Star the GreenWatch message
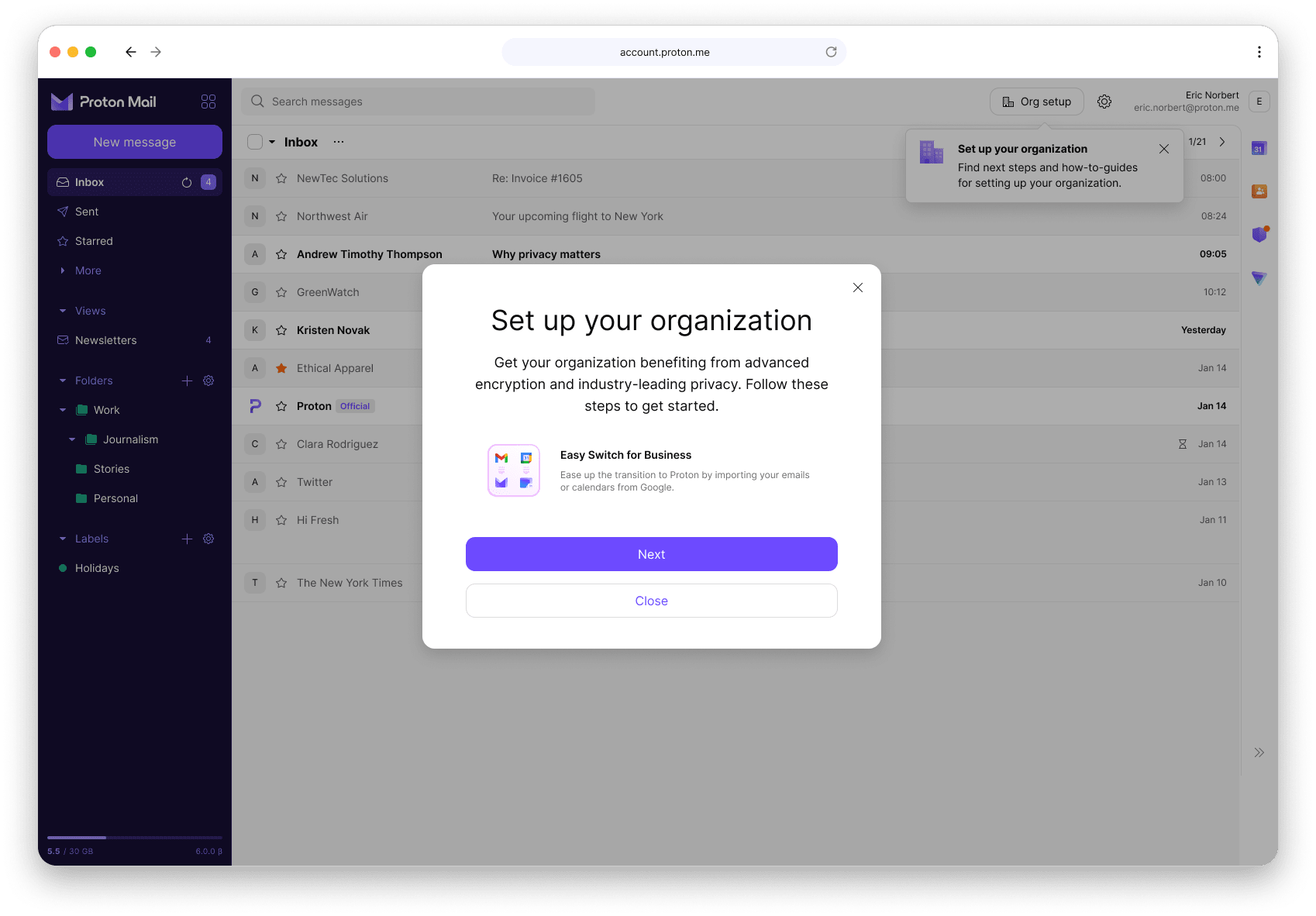Viewport: 1316px width, 916px height. tap(281, 292)
